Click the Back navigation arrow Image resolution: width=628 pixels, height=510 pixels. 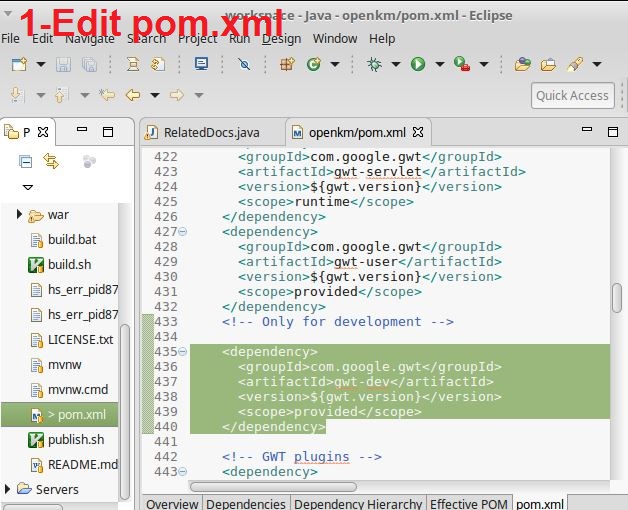(131, 95)
